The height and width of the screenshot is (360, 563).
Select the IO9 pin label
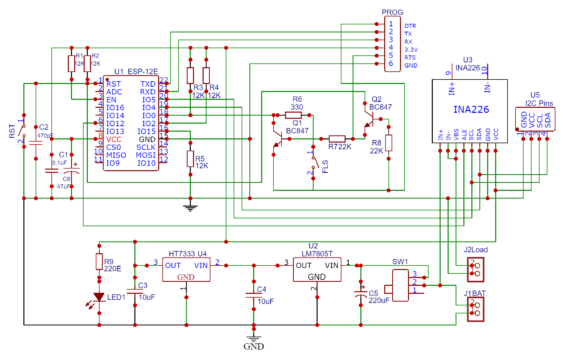click(113, 163)
